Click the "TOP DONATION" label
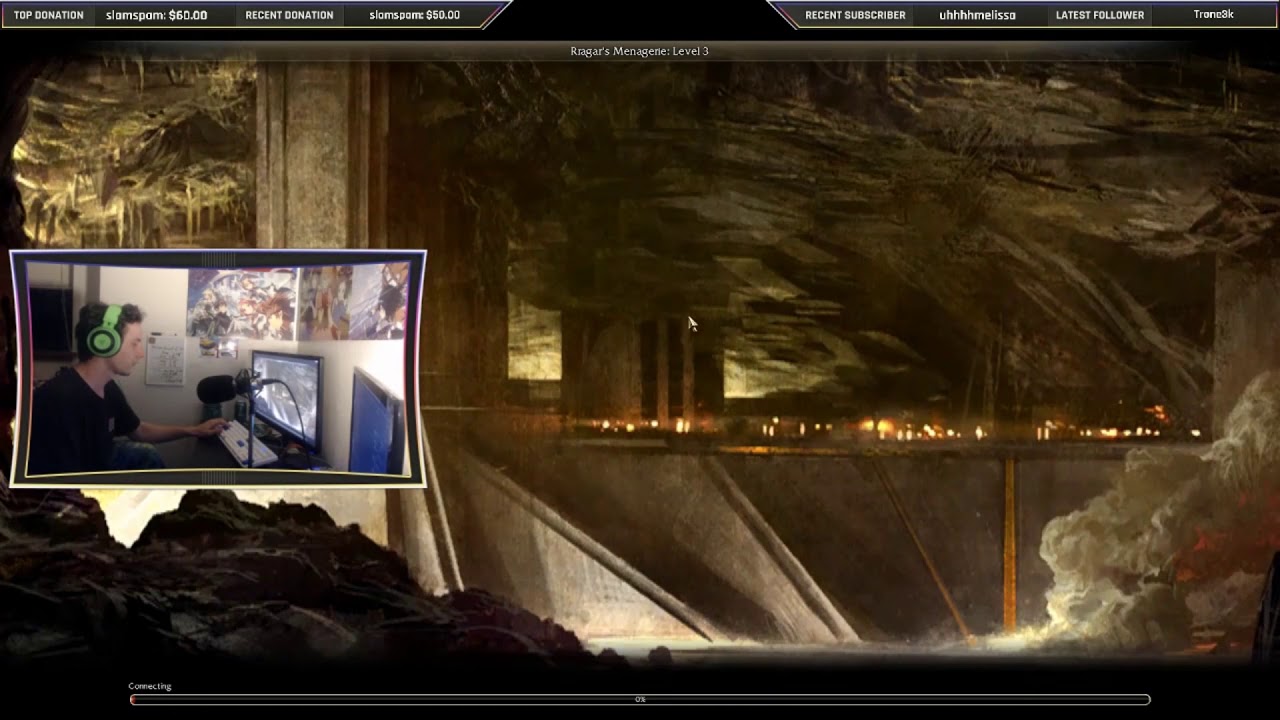The image size is (1280, 720). tap(49, 15)
